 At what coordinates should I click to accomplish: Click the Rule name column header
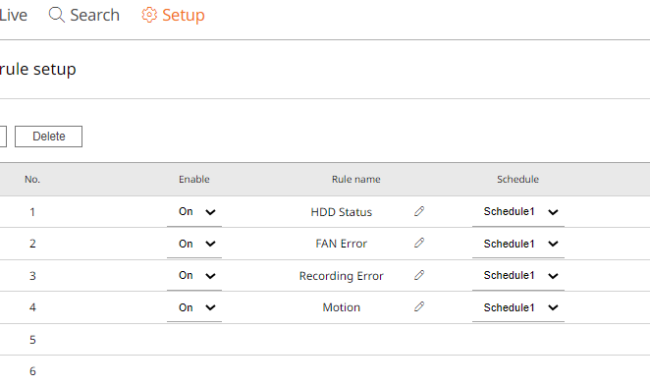pos(356,179)
